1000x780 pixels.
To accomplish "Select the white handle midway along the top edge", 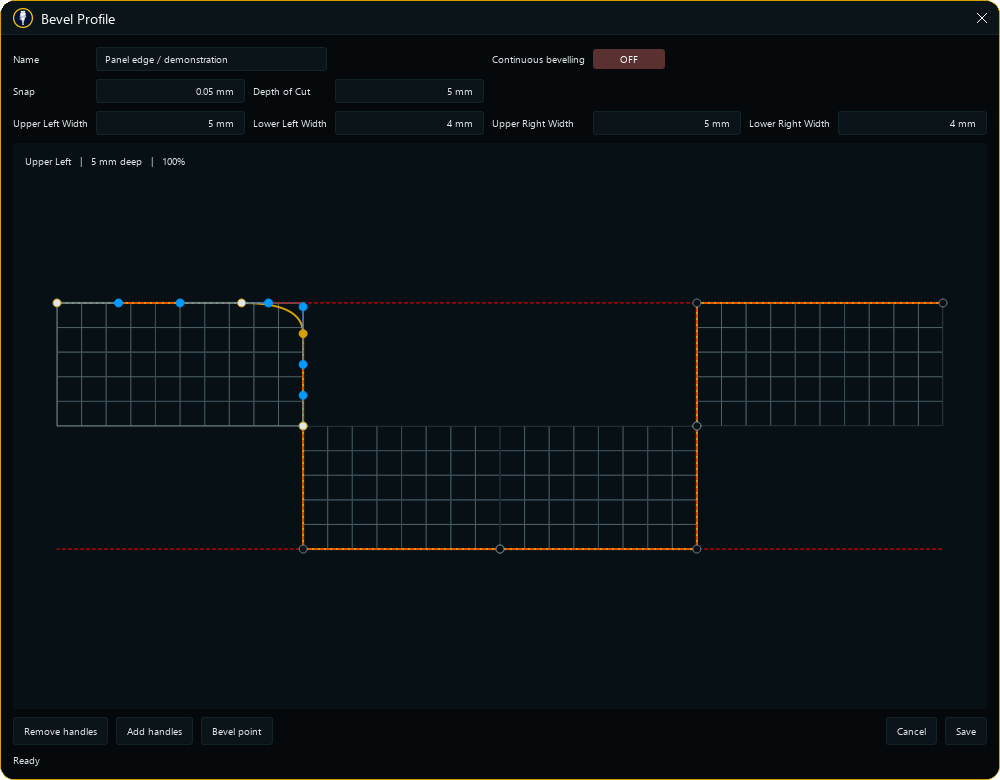I will click(241, 303).
